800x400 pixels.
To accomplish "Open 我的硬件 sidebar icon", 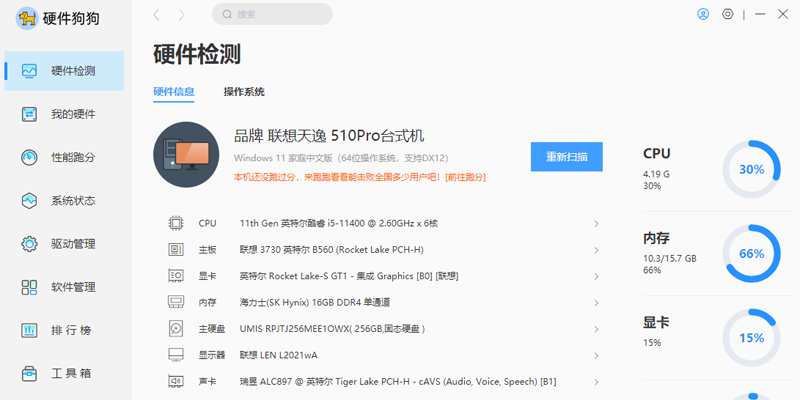I will coord(30,114).
